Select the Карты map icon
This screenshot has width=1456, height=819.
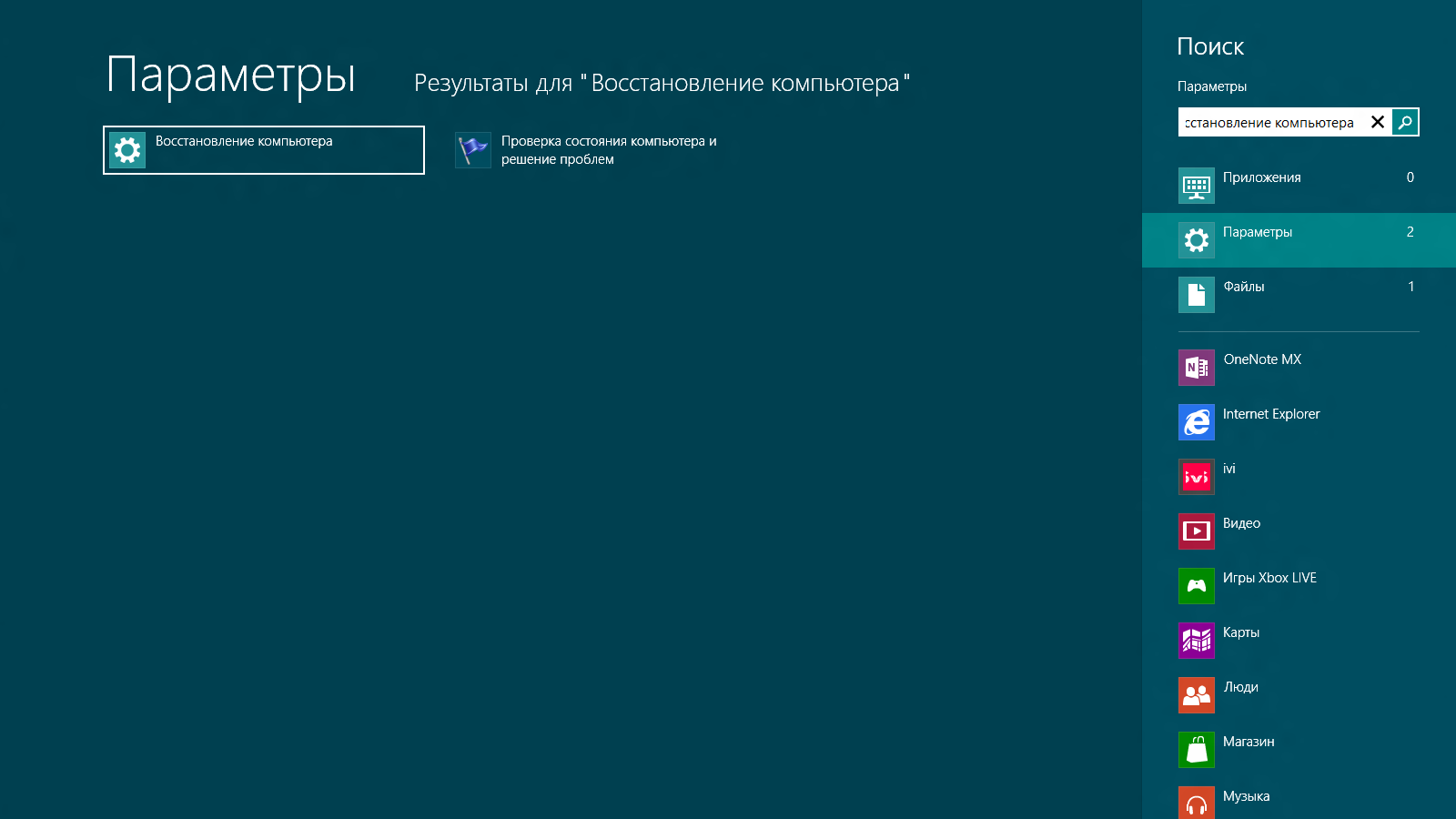[x=1197, y=641]
